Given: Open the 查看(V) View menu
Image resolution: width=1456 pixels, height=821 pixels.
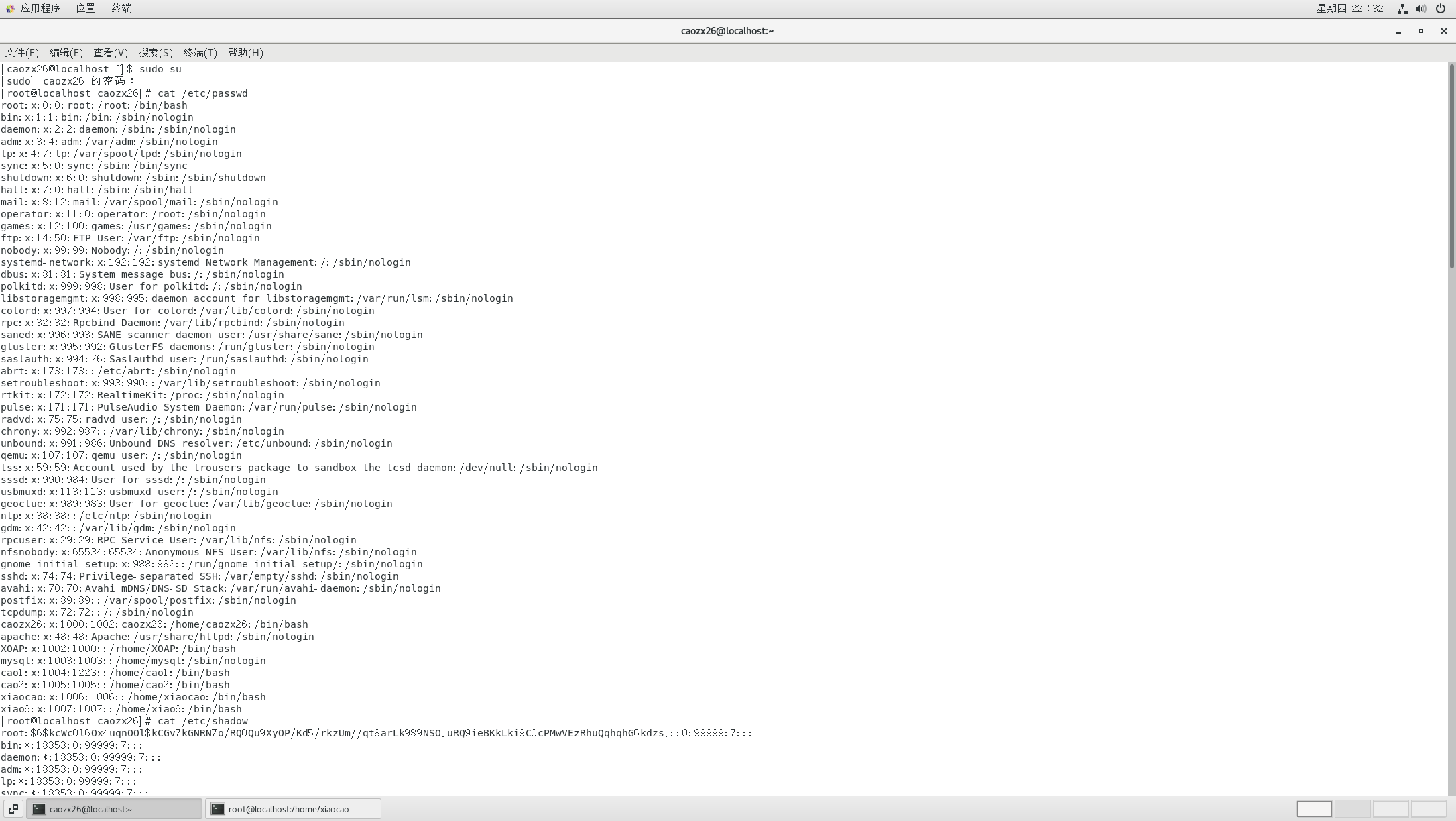Looking at the screenshot, I should 111,52.
